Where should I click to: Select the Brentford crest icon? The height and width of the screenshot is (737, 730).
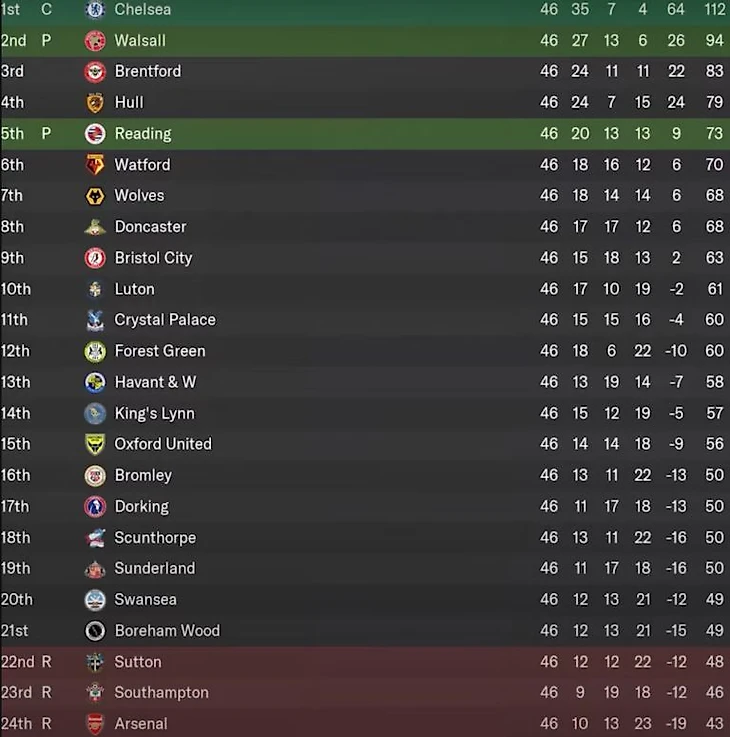point(95,72)
